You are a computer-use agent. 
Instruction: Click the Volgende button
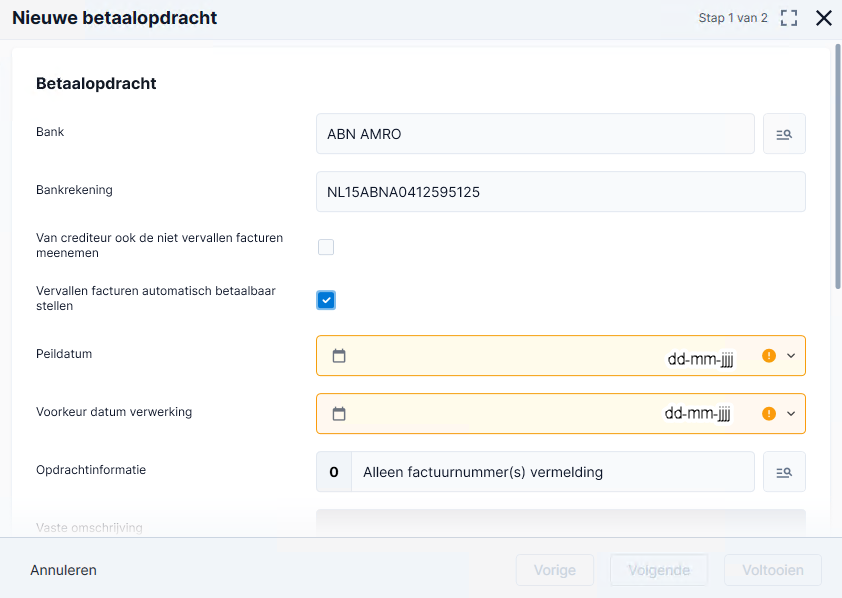point(659,570)
